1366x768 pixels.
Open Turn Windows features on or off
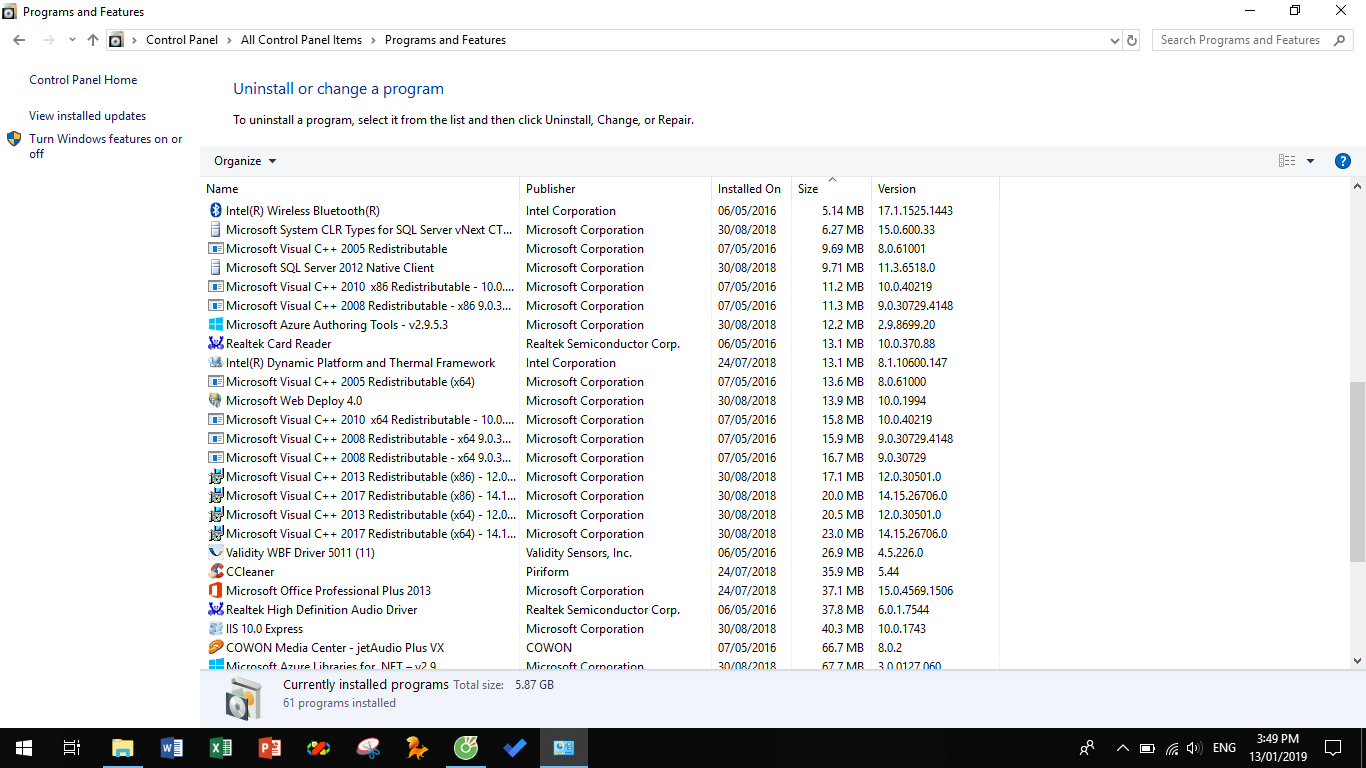coord(105,146)
